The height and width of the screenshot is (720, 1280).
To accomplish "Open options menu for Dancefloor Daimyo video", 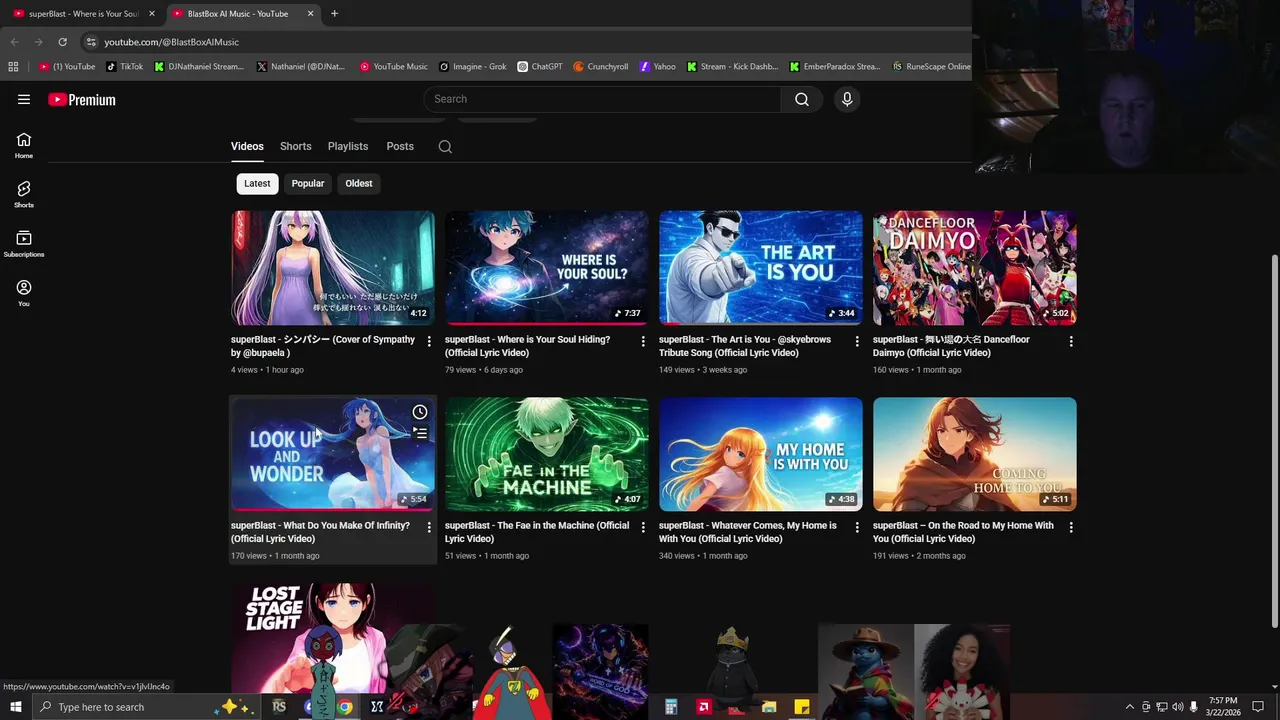I will (x=1071, y=341).
